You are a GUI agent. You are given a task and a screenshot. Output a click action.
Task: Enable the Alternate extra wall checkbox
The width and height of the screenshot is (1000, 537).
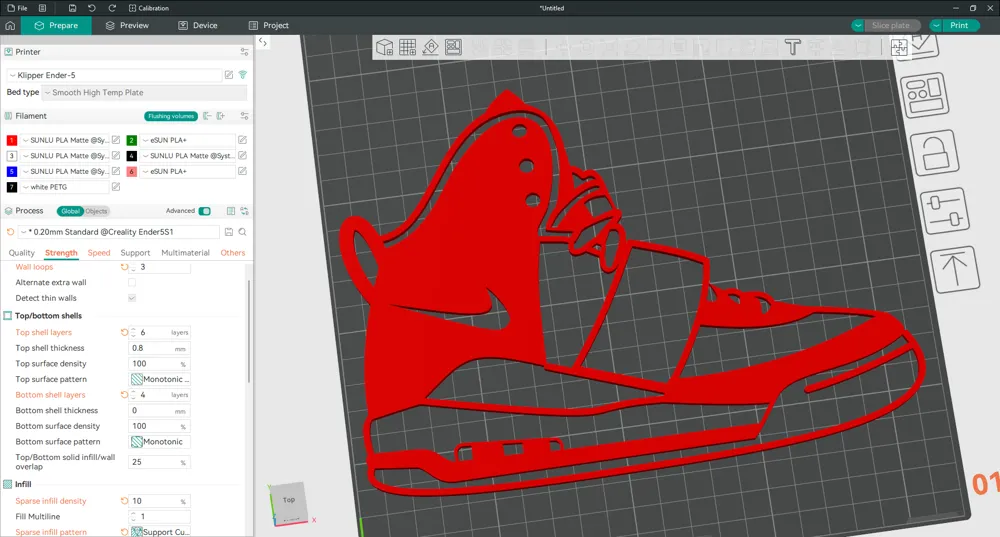132,283
